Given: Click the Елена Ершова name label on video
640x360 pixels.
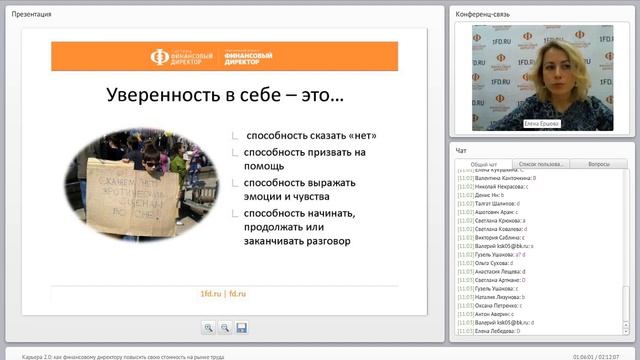Looking at the screenshot, I should tap(542, 123).
